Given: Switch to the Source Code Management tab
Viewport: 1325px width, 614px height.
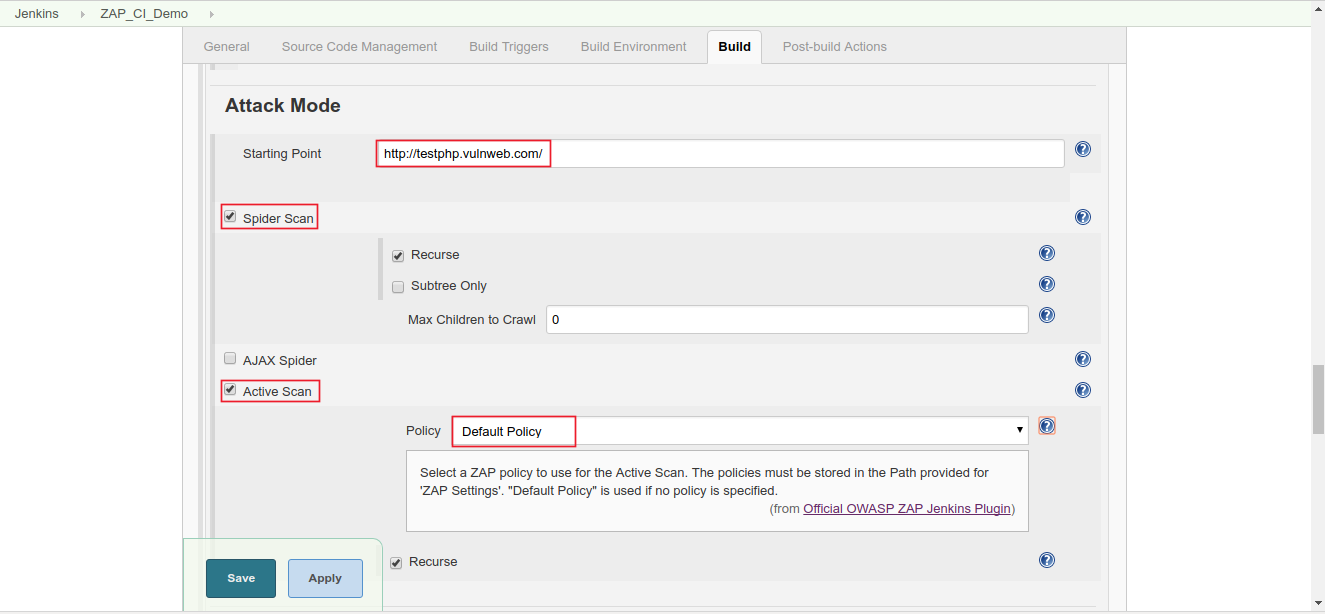Looking at the screenshot, I should coord(359,46).
